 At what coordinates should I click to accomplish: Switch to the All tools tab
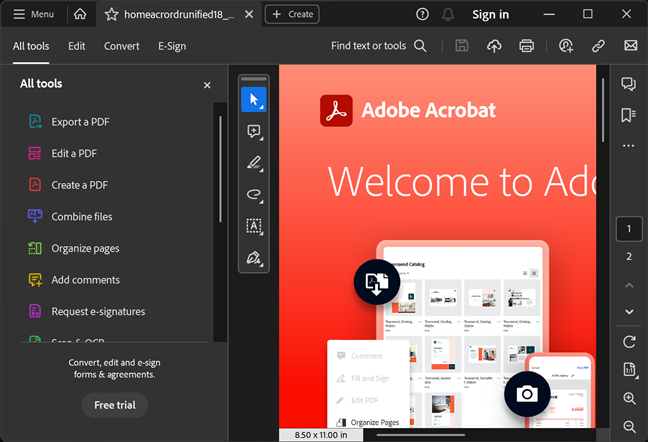tap(31, 46)
